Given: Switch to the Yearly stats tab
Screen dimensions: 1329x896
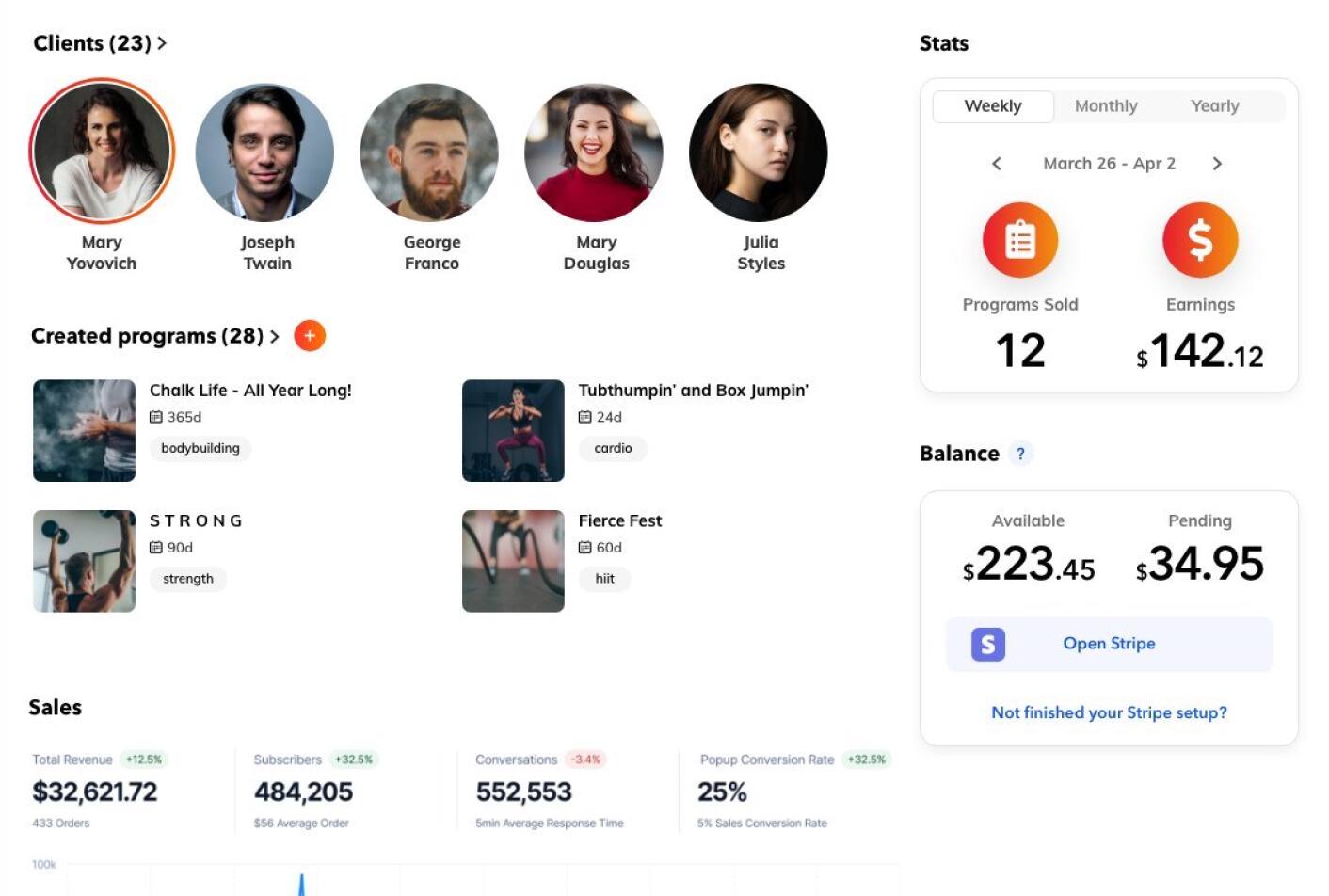Looking at the screenshot, I should coord(1215,106).
